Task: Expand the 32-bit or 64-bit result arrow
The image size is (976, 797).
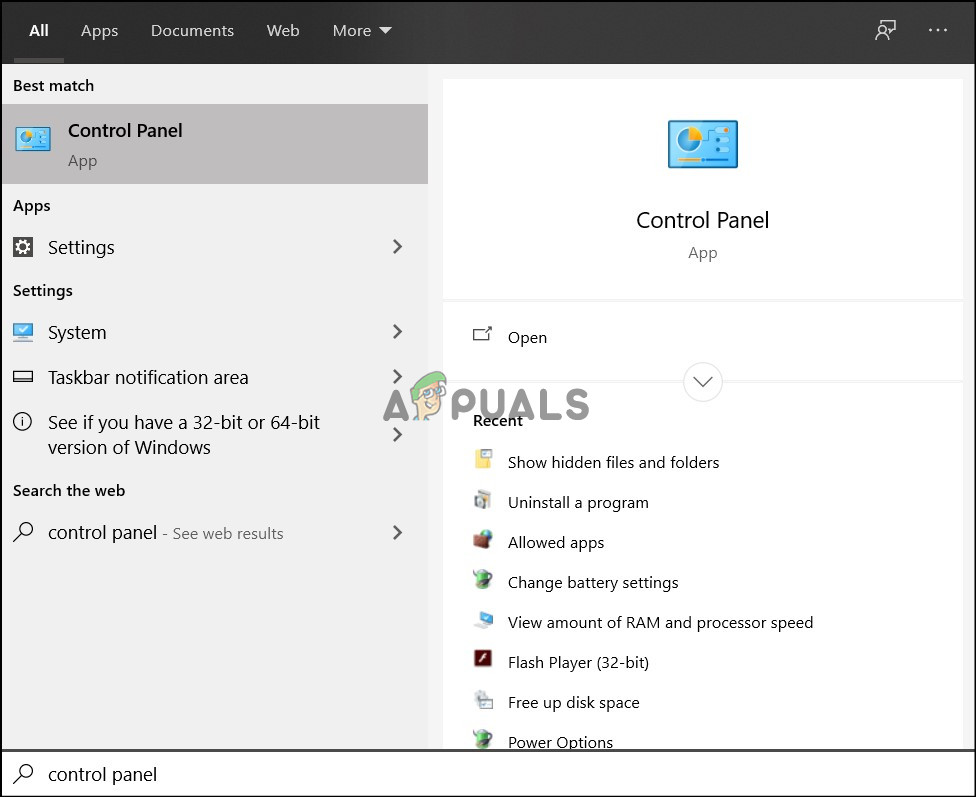Action: click(x=397, y=435)
